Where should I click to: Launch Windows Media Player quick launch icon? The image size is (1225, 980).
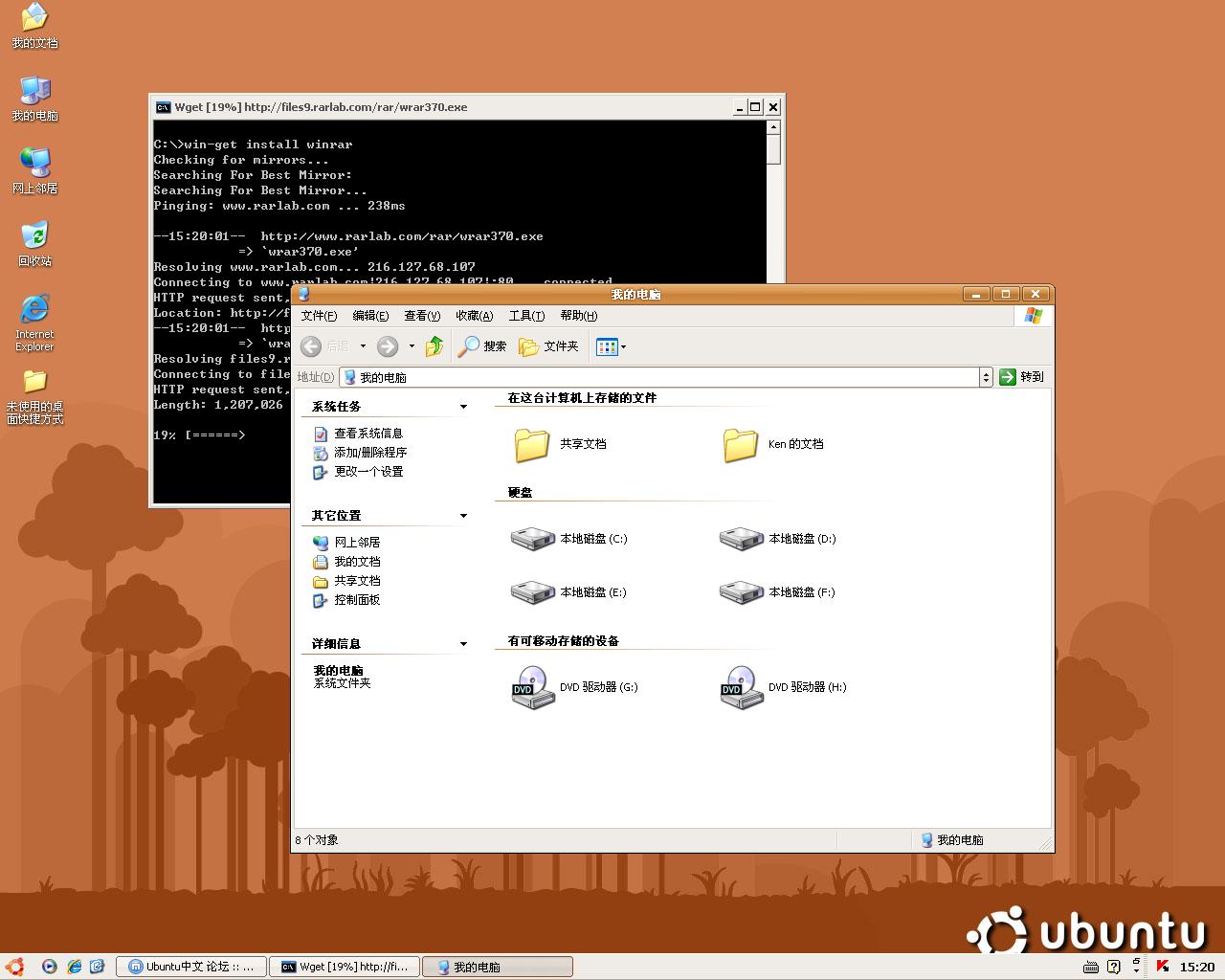(x=50, y=967)
